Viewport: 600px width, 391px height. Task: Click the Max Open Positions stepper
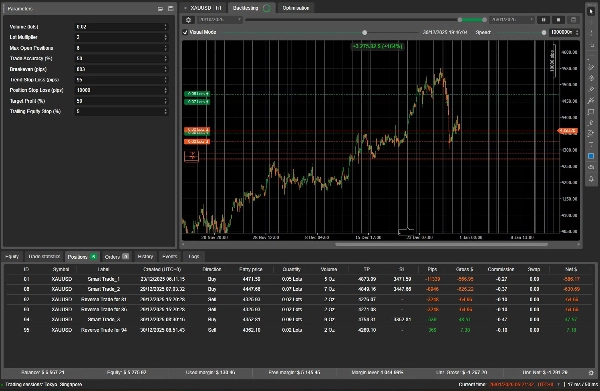(x=165, y=48)
